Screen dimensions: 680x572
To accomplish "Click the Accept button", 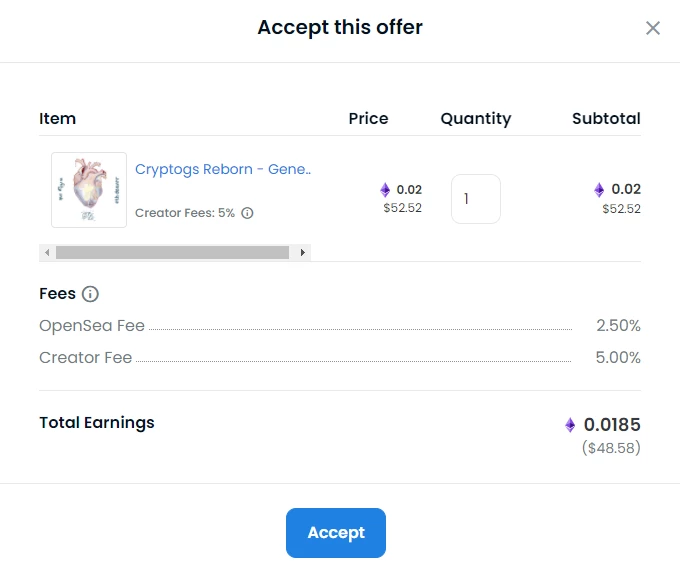I will click(336, 533).
